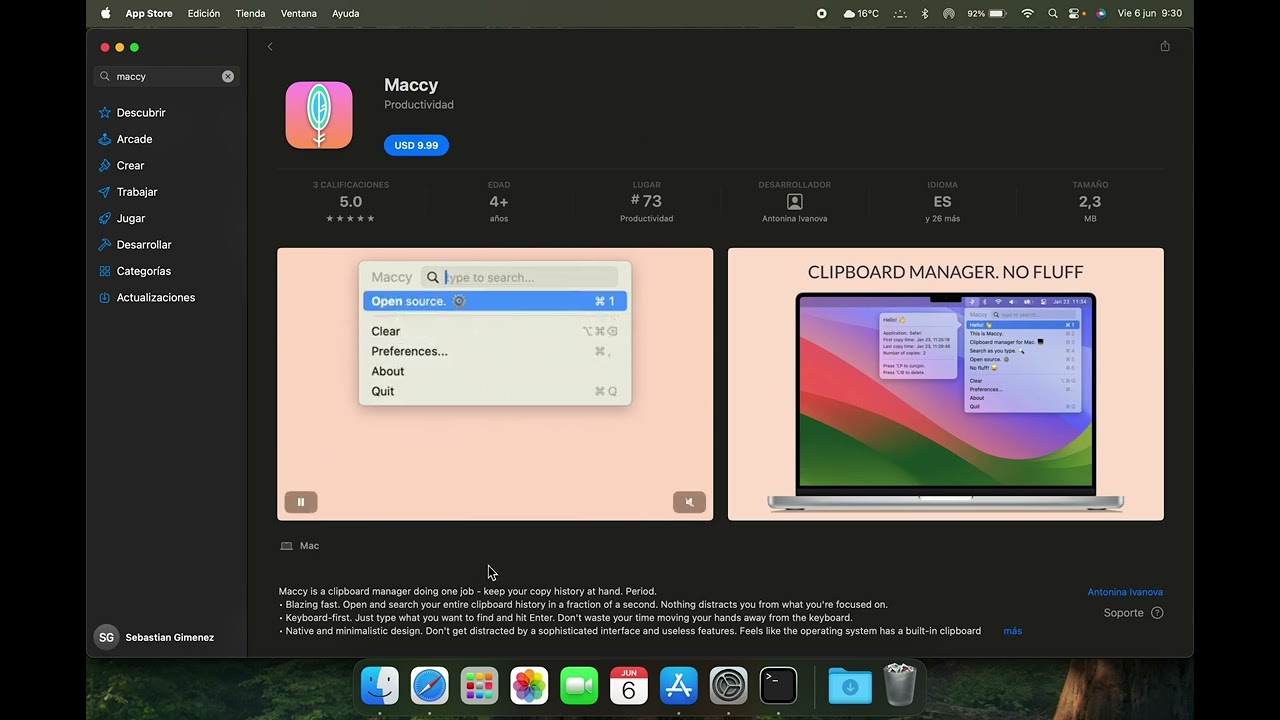Open Siri from the menu bar
1280x720 pixels.
[1101, 13]
